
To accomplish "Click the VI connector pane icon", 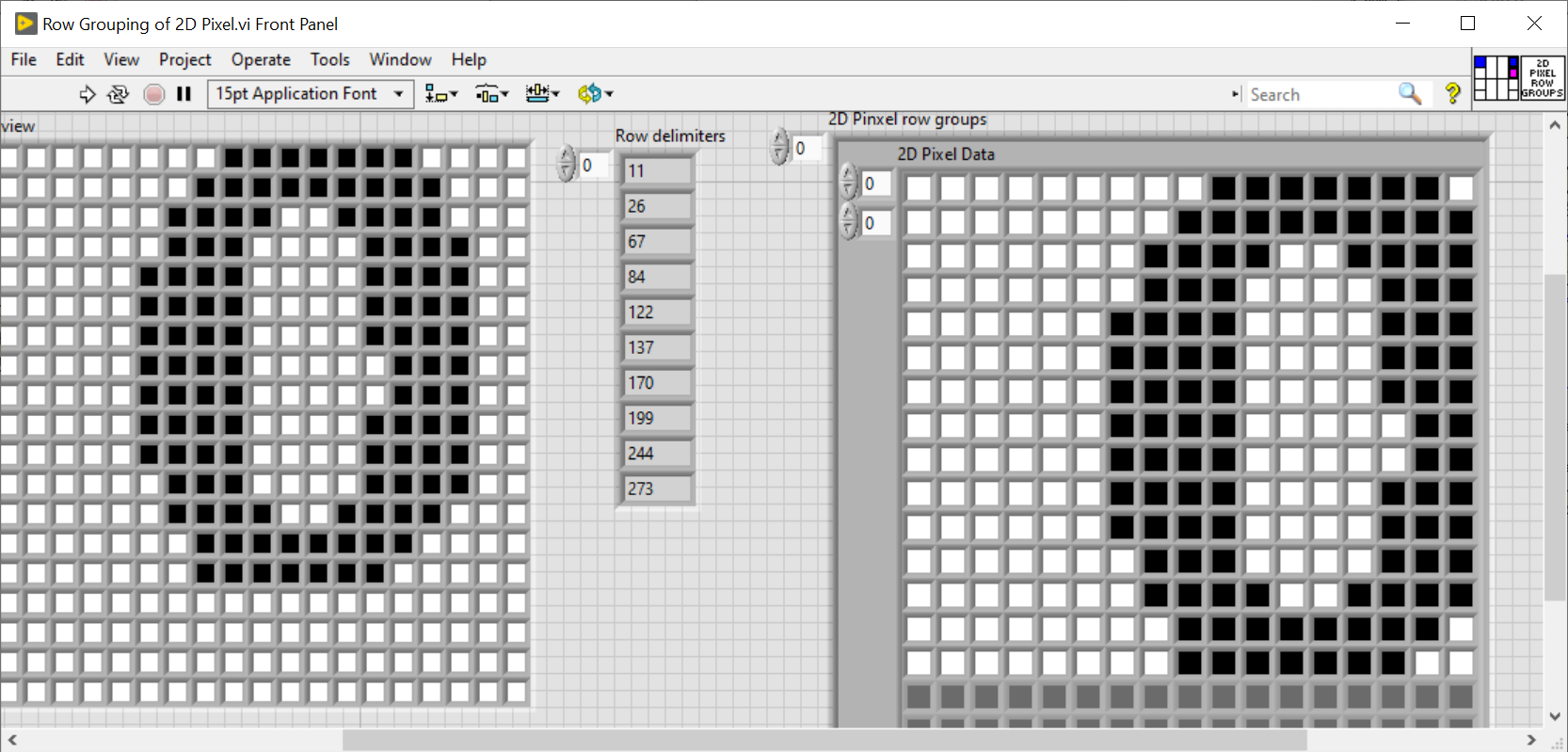I will click(1496, 78).
